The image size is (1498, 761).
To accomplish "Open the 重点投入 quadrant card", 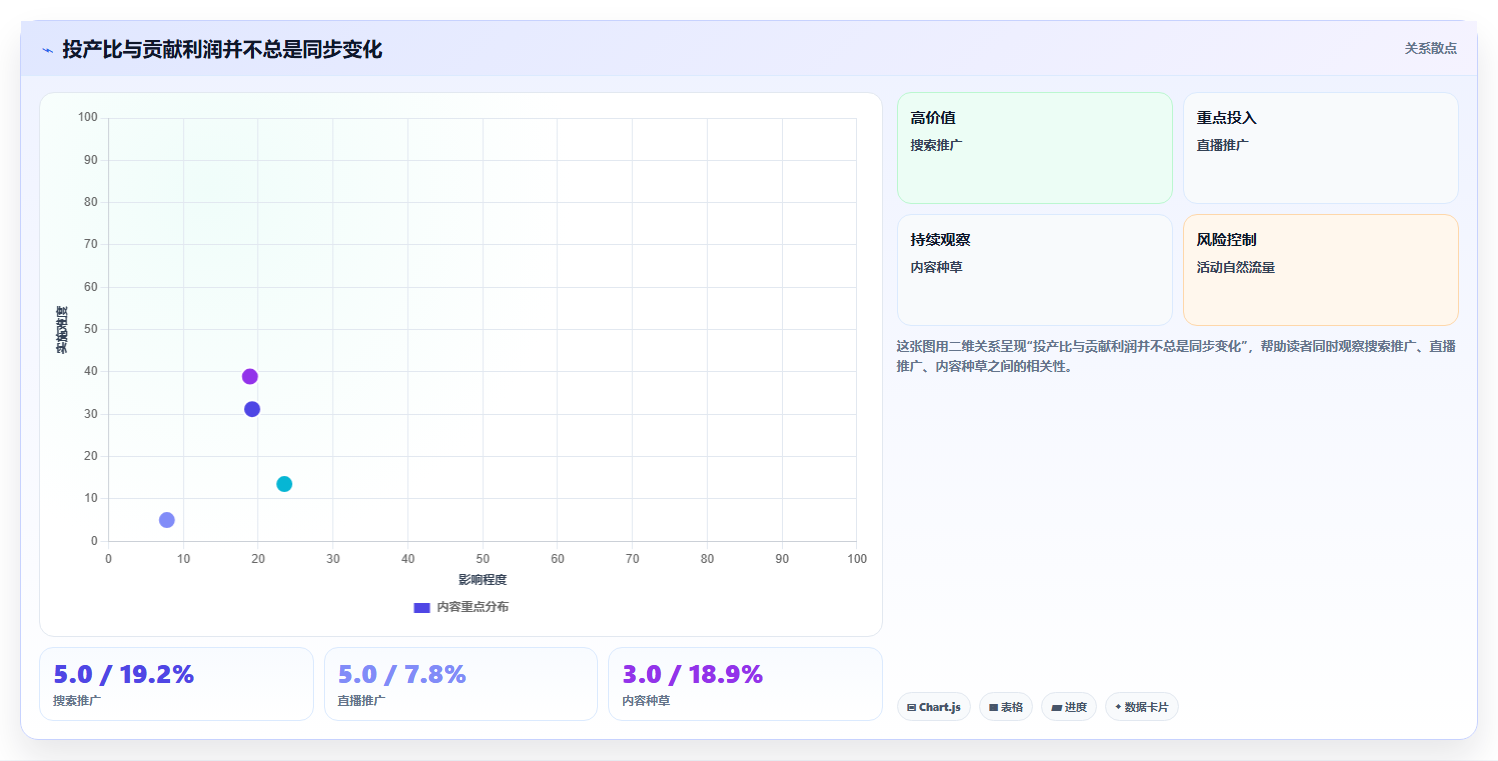I will (1321, 148).
